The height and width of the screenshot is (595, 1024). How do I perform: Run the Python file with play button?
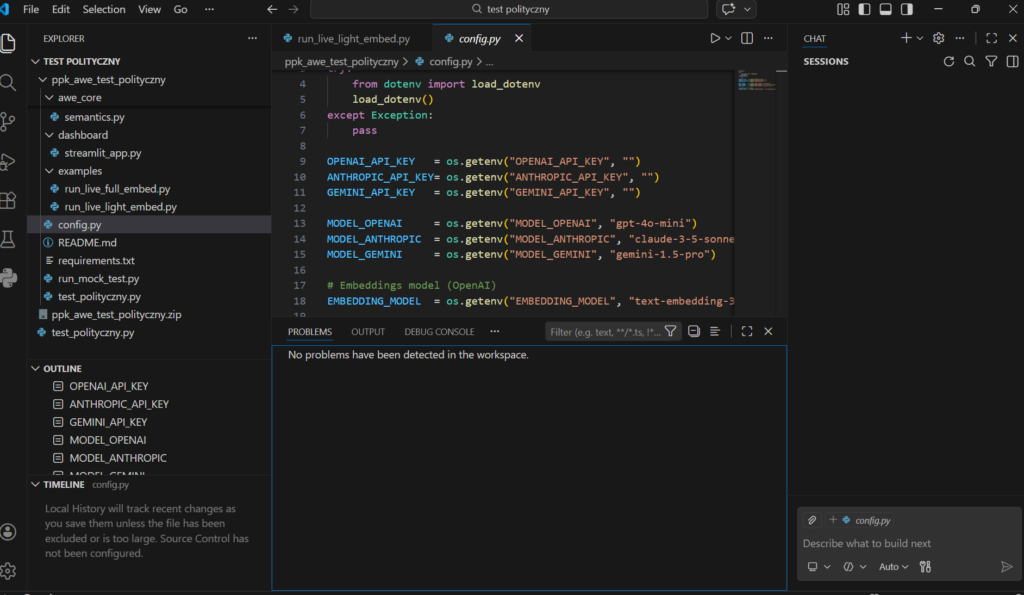(x=714, y=39)
